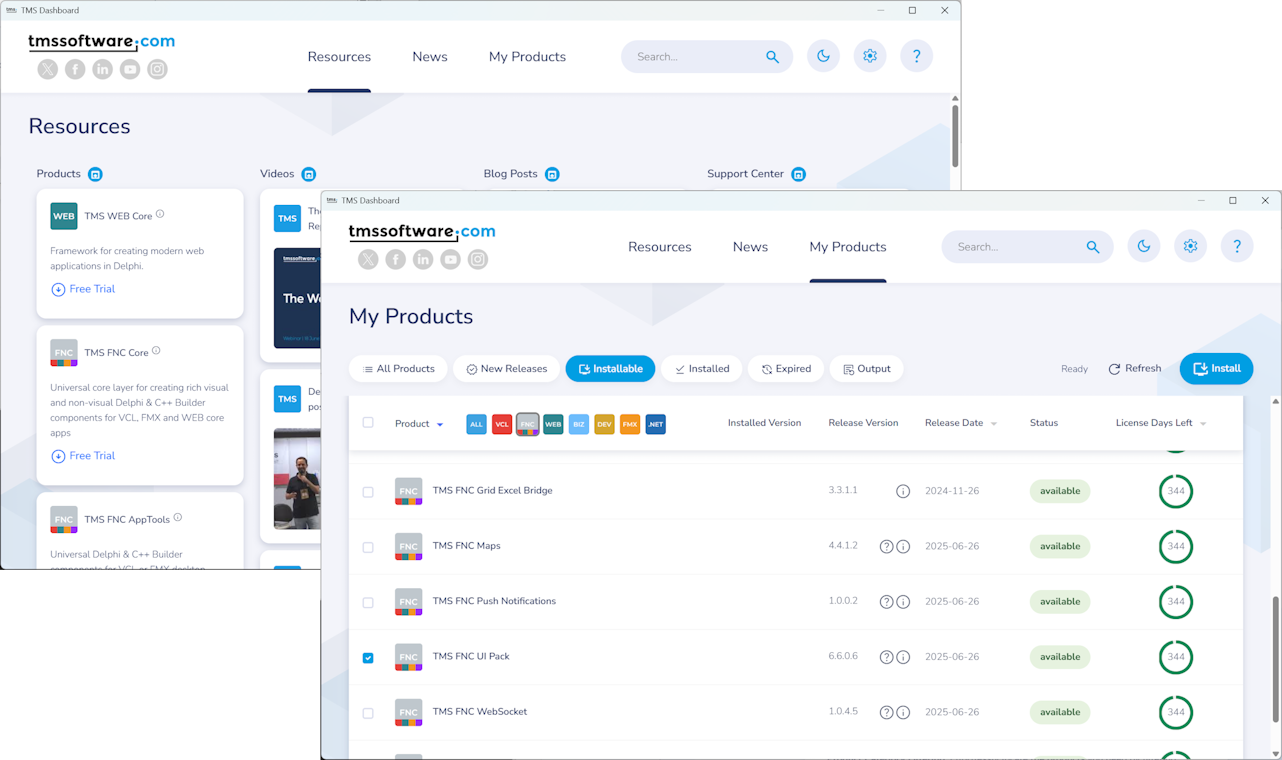Select all products with the header checkbox
The width and height of the screenshot is (1282, 760).
tap(368, 422)
